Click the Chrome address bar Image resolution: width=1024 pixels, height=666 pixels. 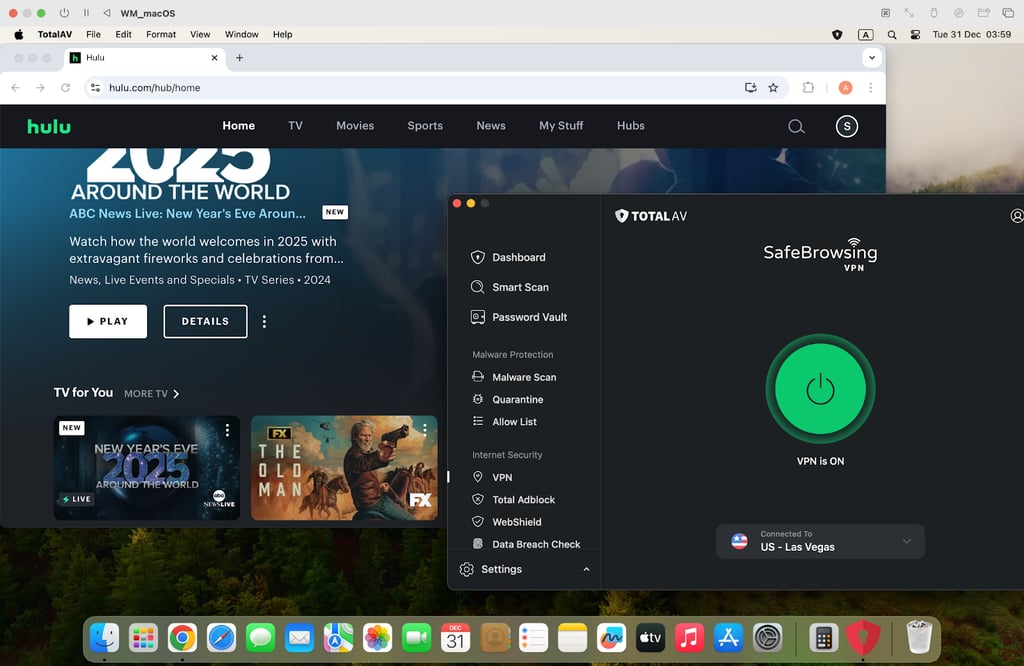pyautogui.click(x=418, y=87)
